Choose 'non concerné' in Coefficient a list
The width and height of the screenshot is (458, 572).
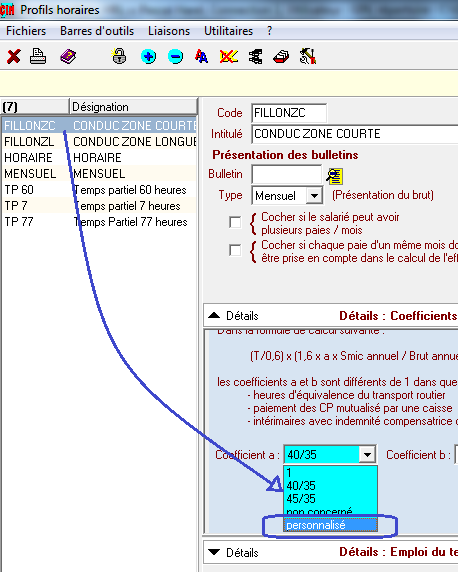pyautogui.click(x=330, y=511)
